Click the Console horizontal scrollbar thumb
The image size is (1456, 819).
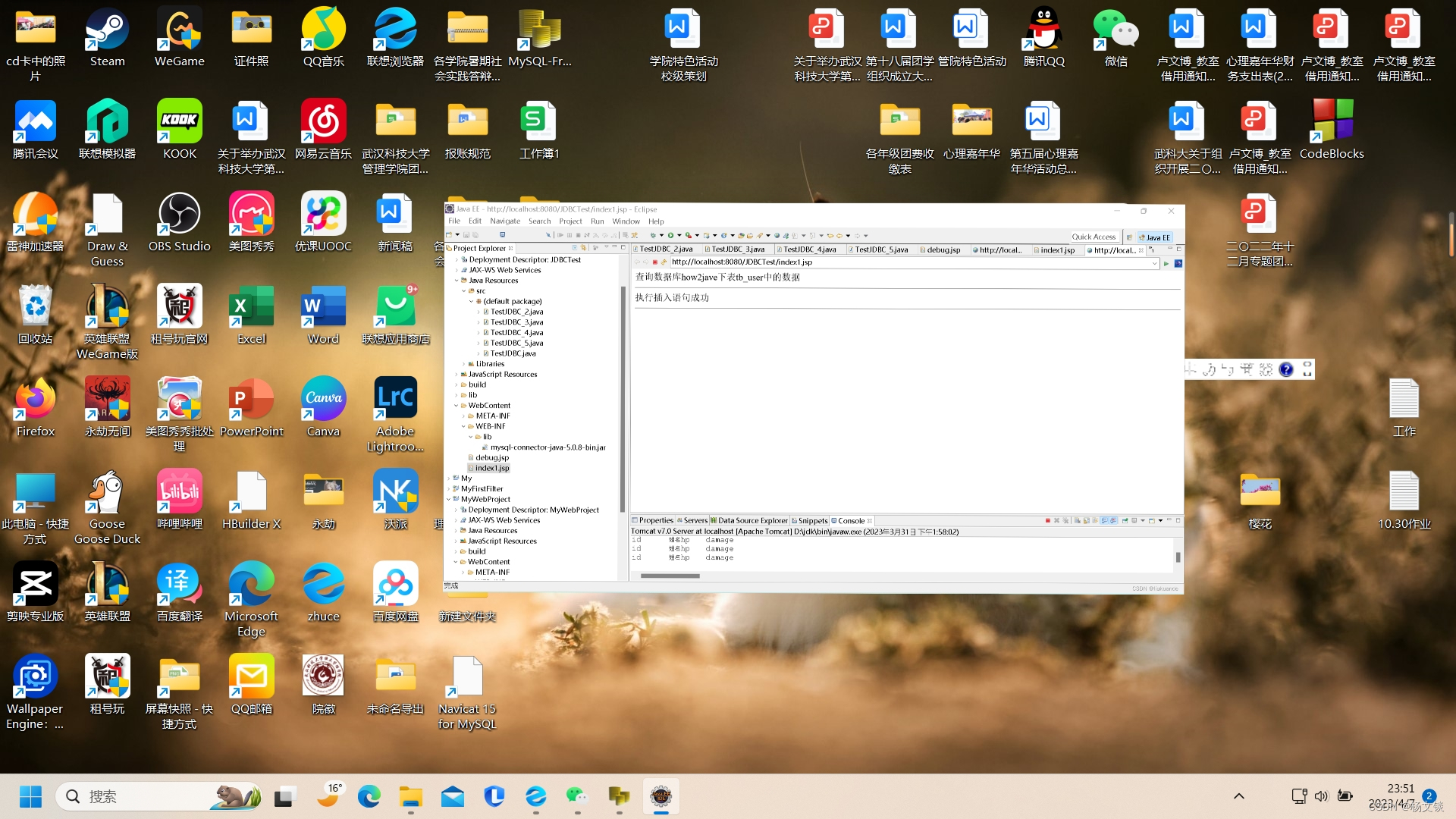point(670,576)
